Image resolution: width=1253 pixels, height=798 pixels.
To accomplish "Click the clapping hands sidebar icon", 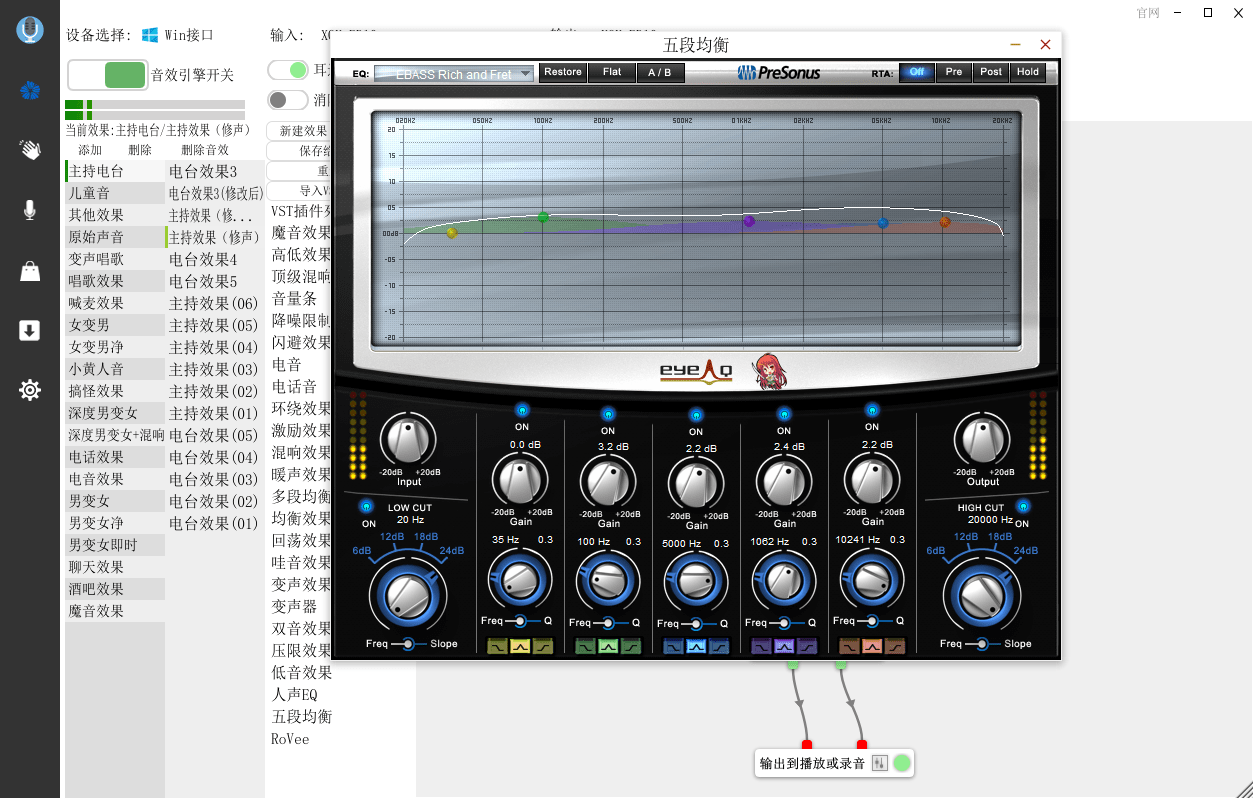I will (x=30, y=150).
